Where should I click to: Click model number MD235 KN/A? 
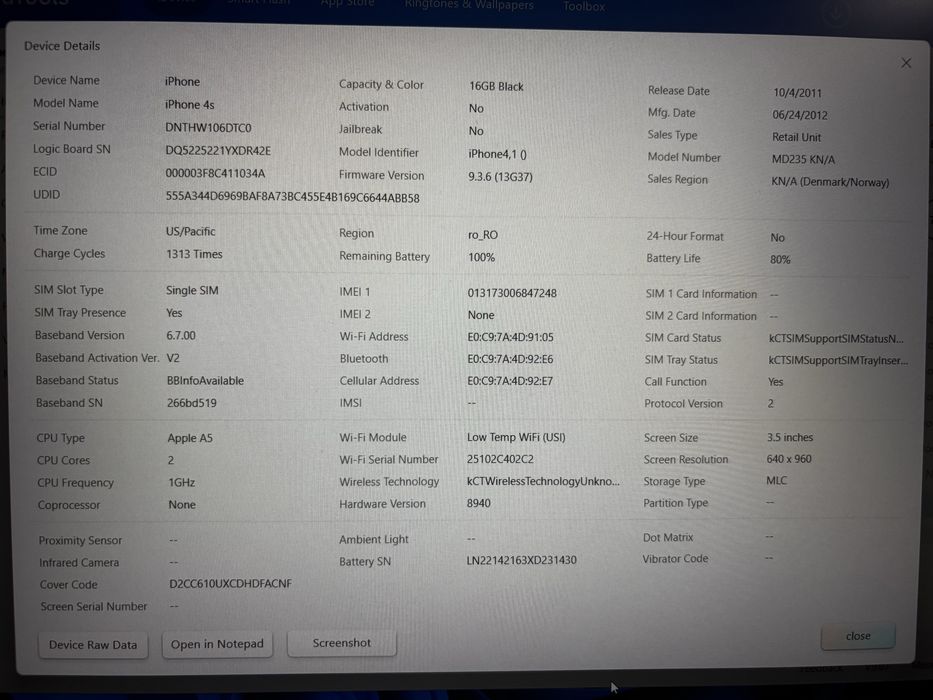click(803, 160)
